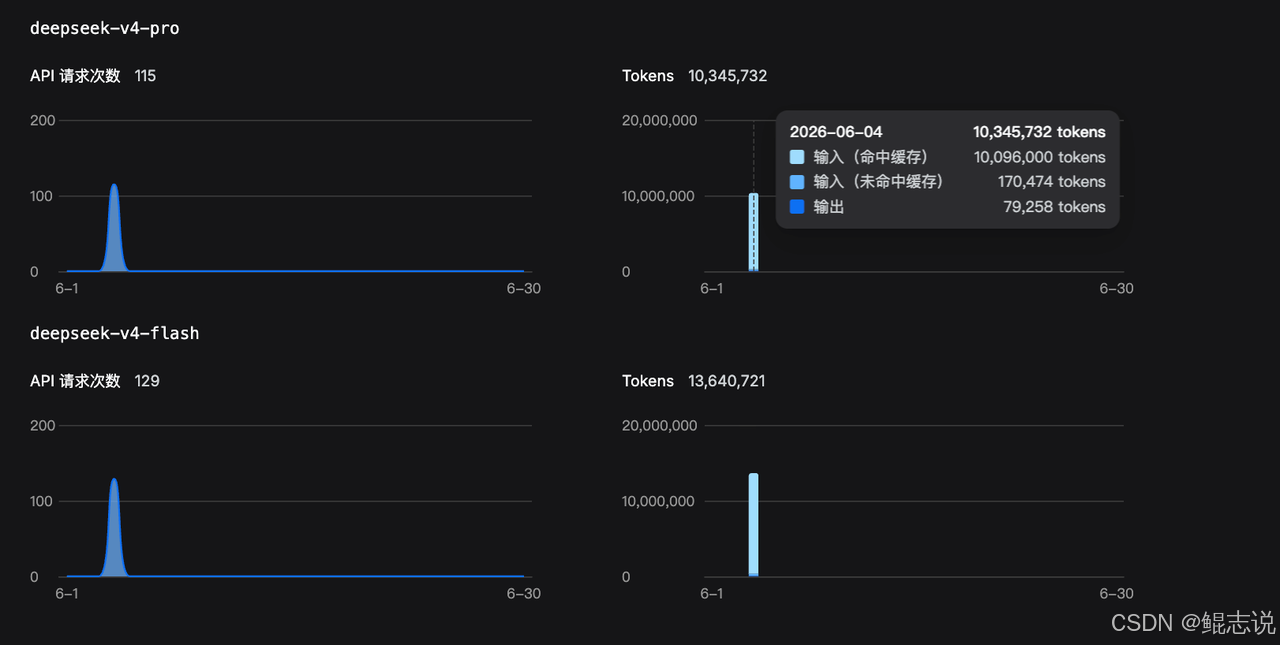1280x645 pixels.
Task: Select the deepseek-v4-pro model heading
Action: (x=105, y=28)
